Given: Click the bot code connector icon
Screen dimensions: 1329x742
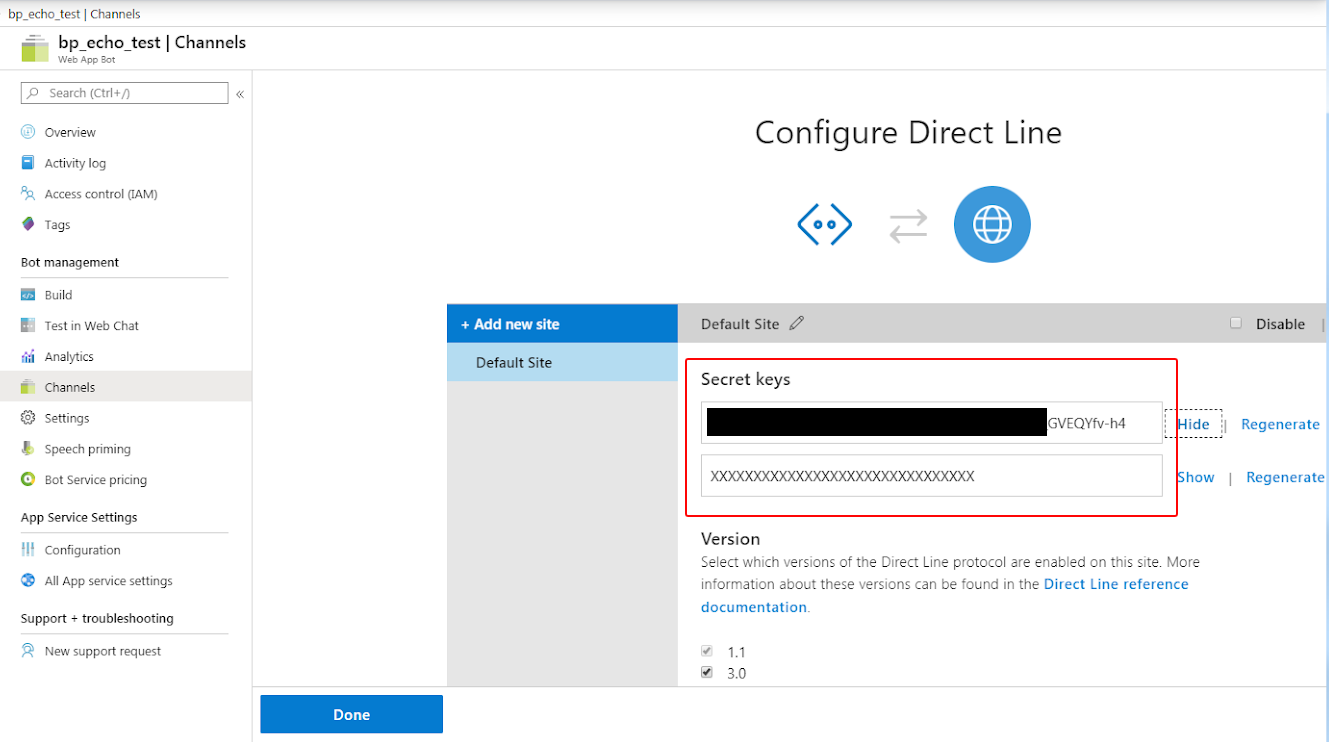Looking at the screenshot, I should tap(825, 225).
